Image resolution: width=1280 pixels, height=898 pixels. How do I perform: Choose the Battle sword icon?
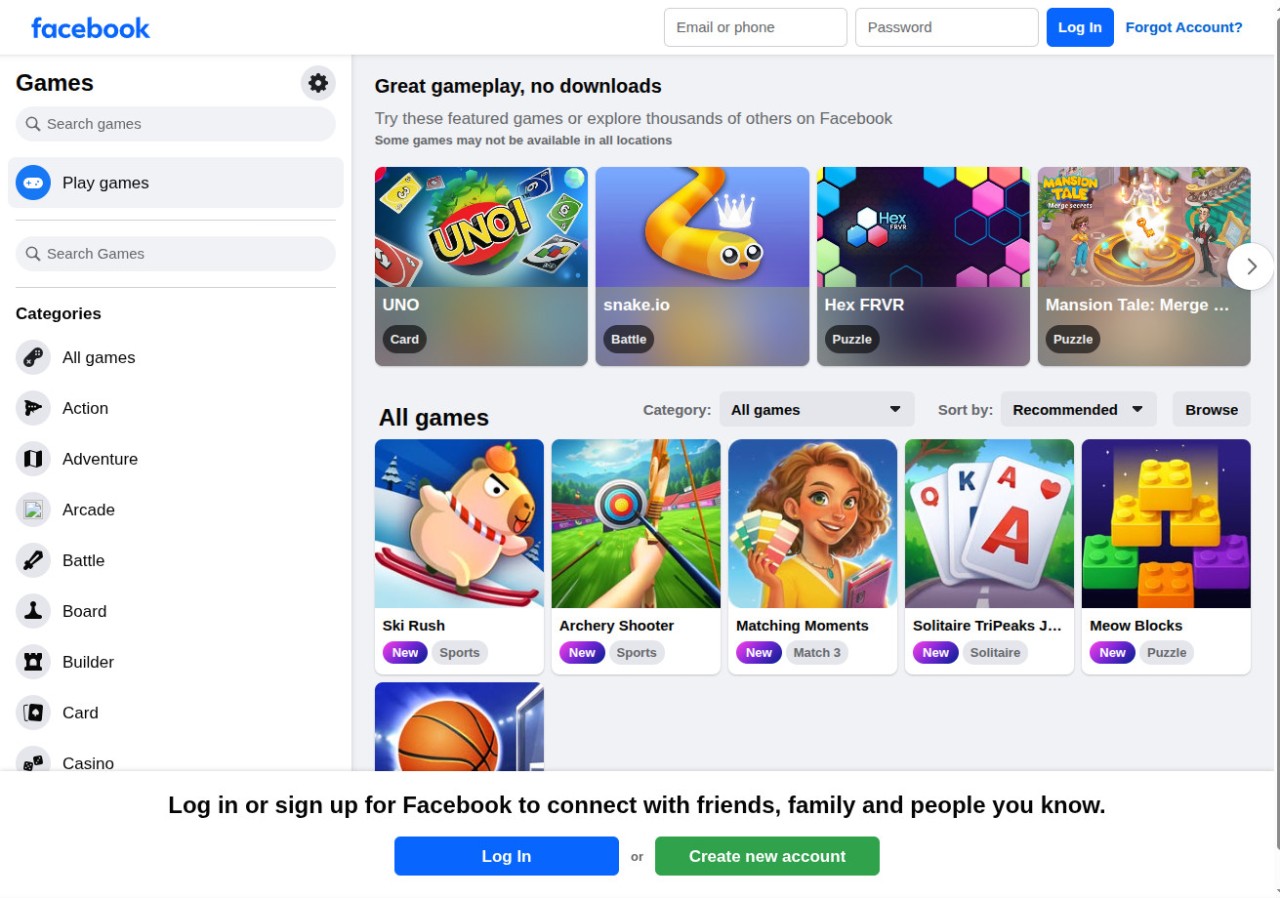coord(33,560)
